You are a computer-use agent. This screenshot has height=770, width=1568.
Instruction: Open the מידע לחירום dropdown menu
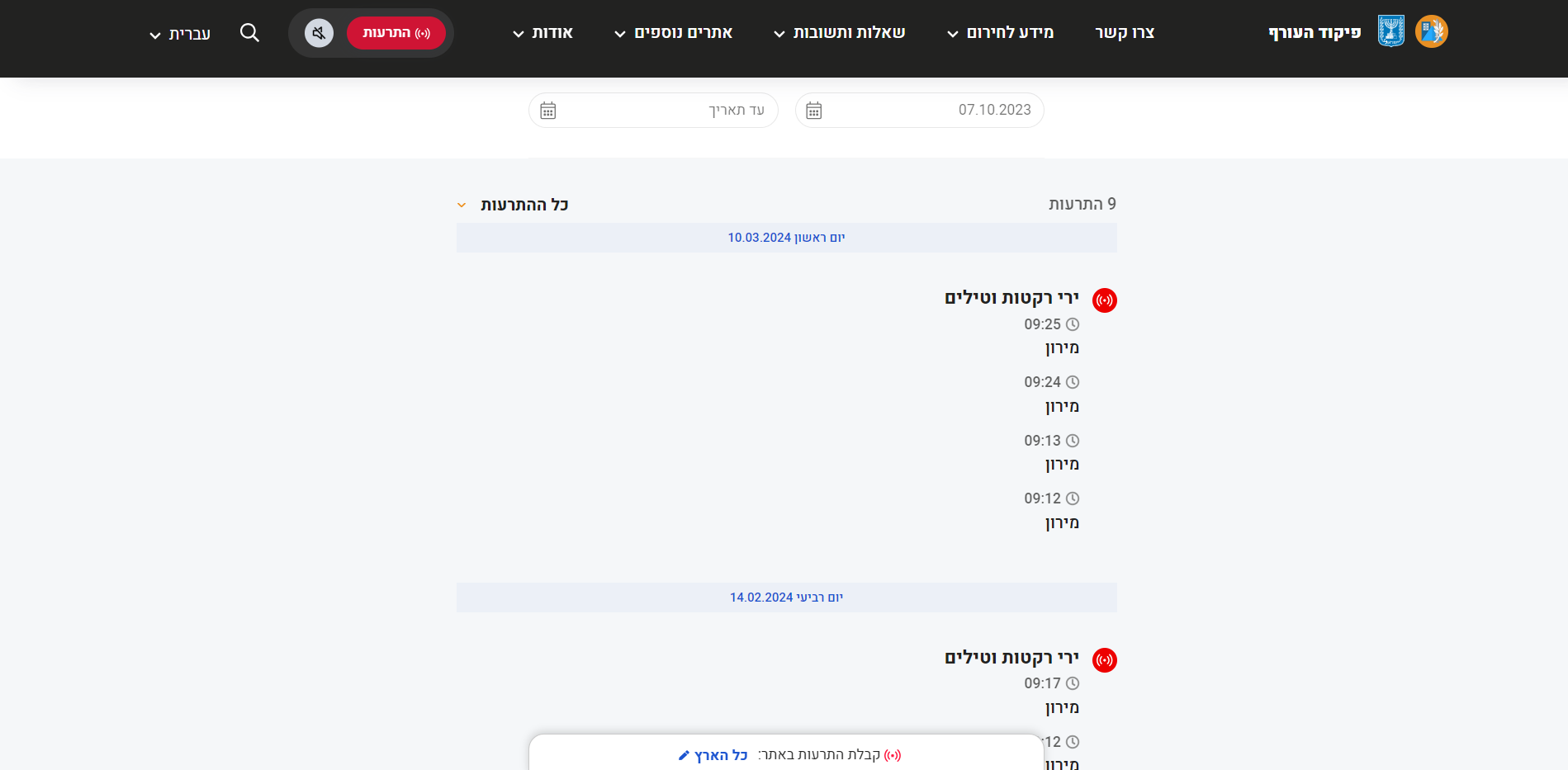click(x=1000, y=33)
